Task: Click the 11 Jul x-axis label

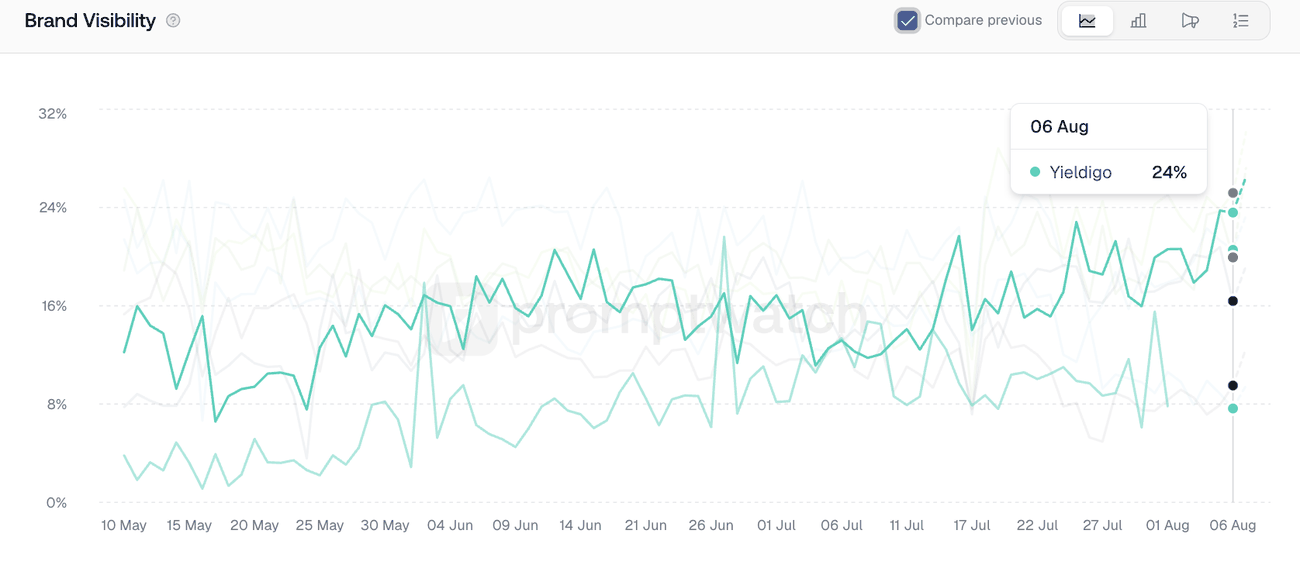Action: coord(907,525)
